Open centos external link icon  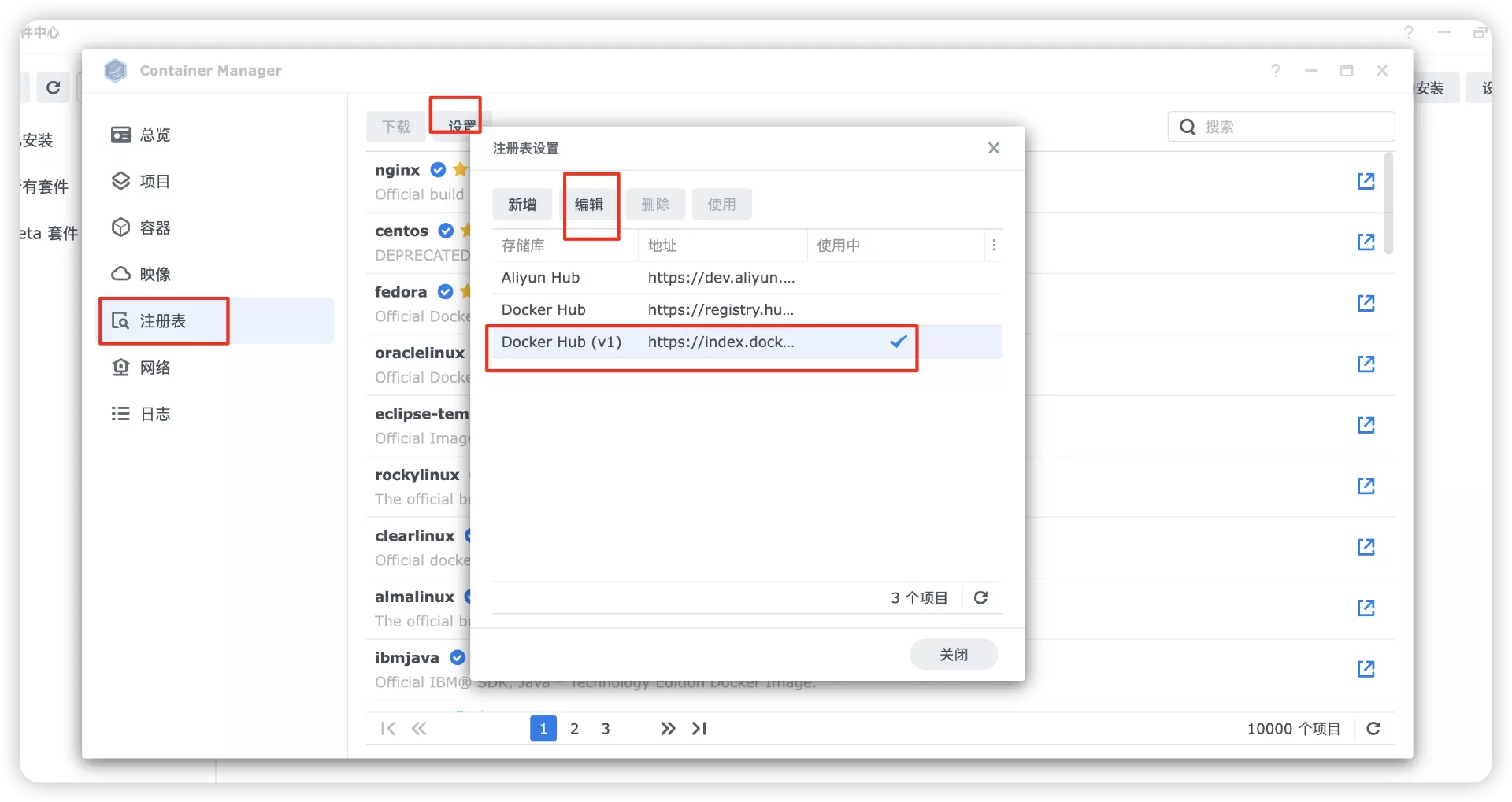[x=1366, y=242]
